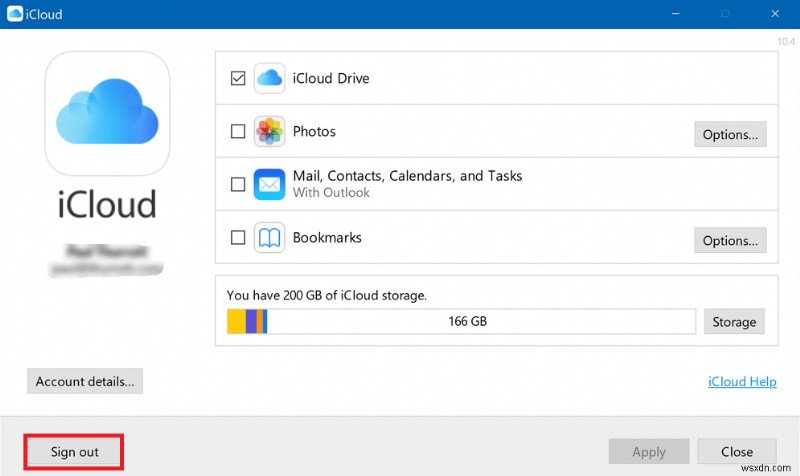Open the Storage button
The image size is (800, 476).
coord(734,321)
